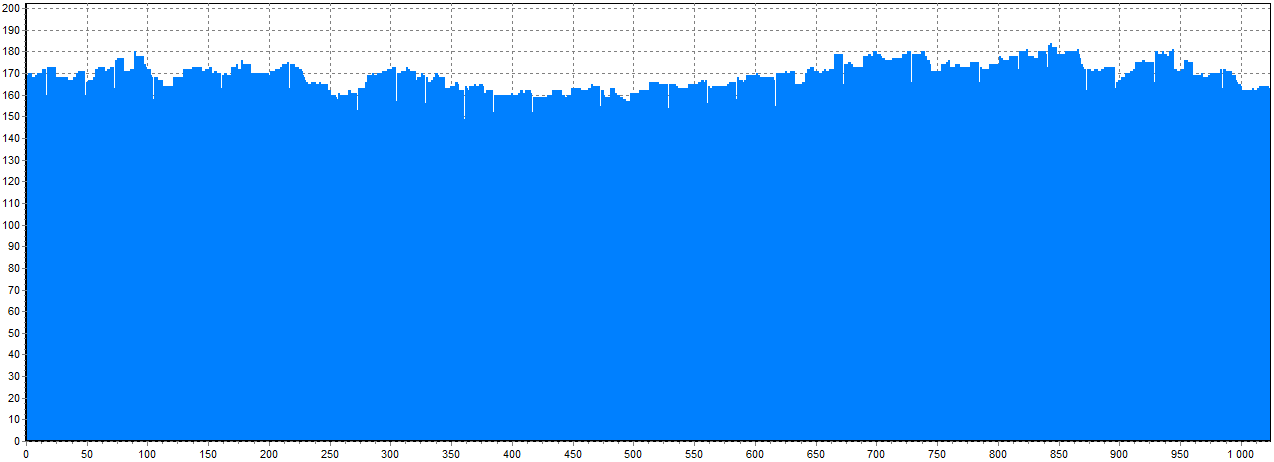Click the 750 label on the horizontal axis
The image size is (1274, 462).
(x=937, y=454)
